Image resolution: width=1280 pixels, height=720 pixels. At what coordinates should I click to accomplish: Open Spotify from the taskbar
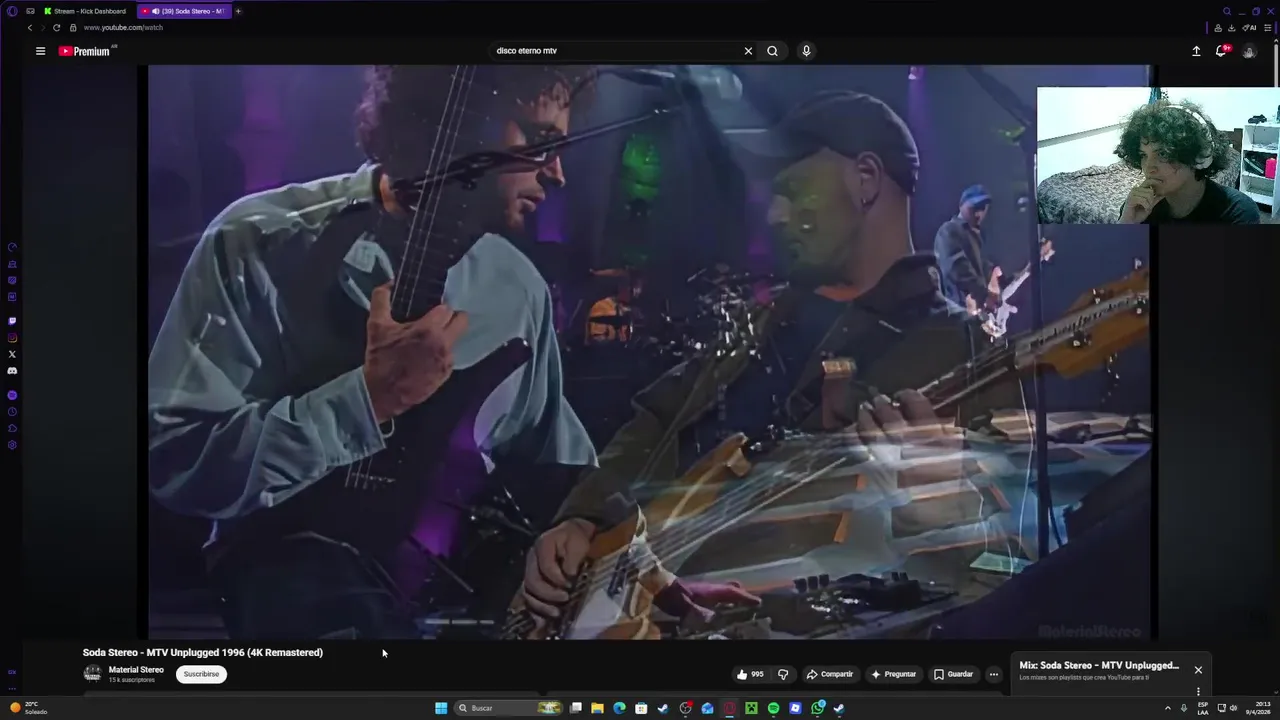coord(773,708)
